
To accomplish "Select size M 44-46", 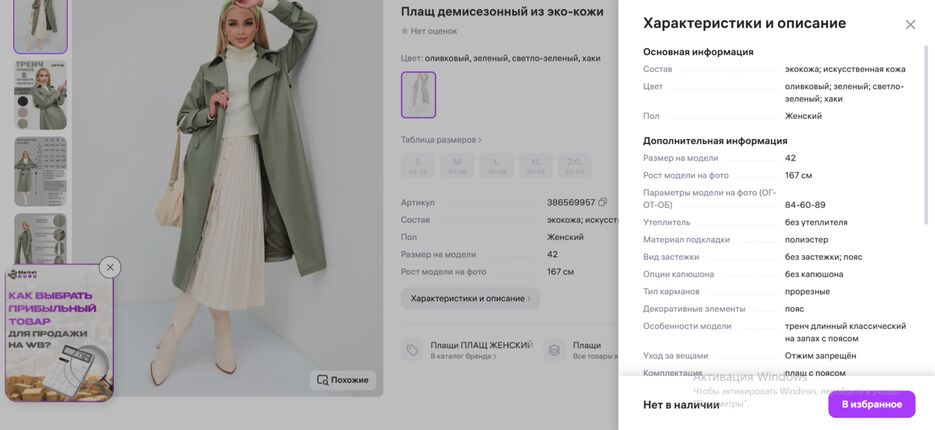I will pos(457,166).
